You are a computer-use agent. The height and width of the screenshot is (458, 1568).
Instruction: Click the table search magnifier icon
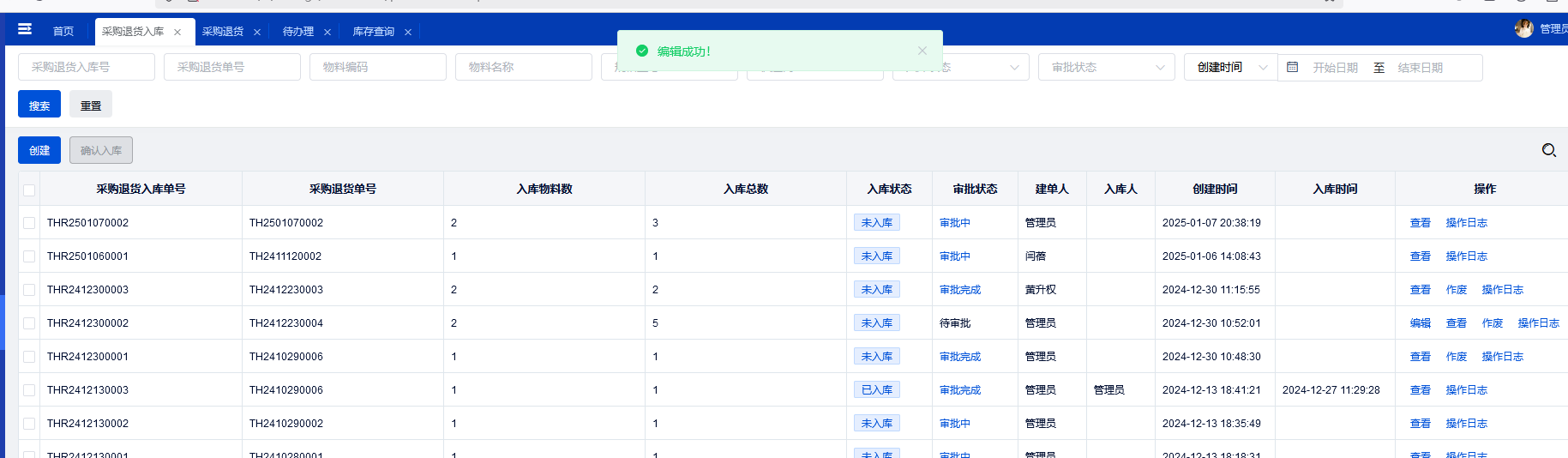tap(1548, 150)
